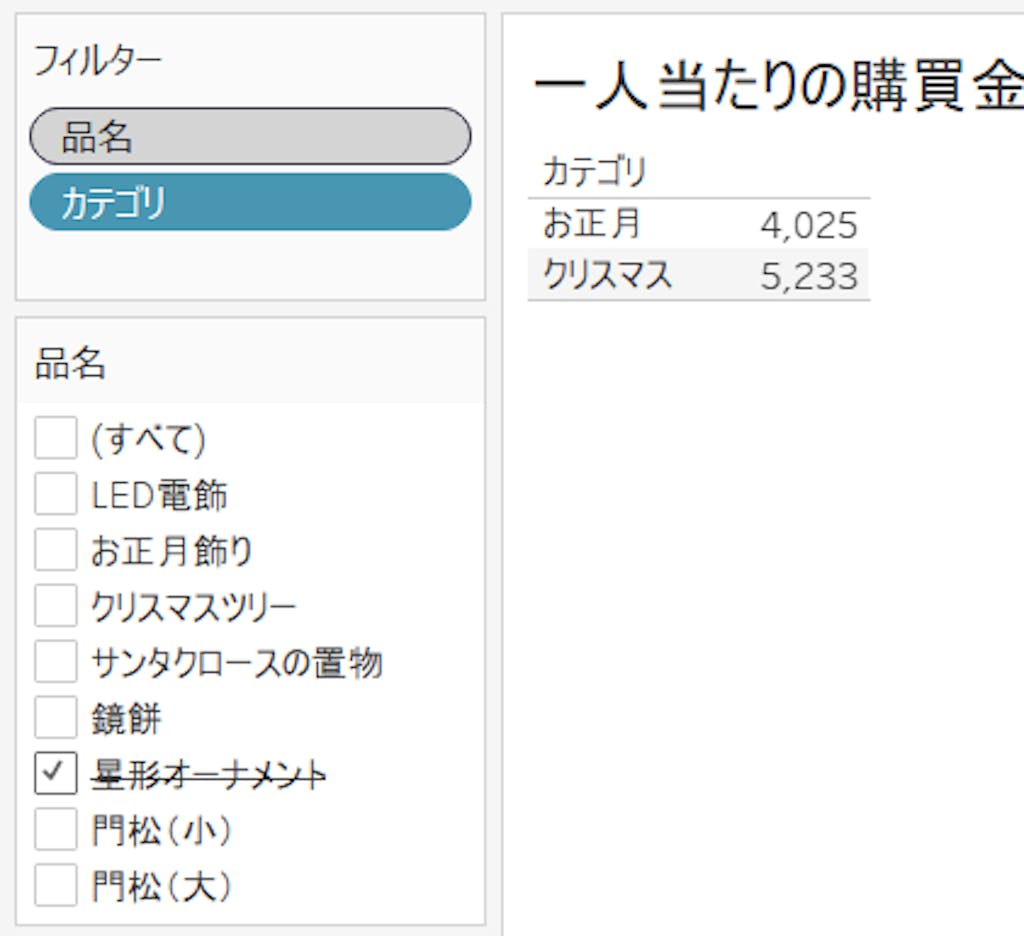Check the 門松(小) checkbox
This screenshot has width=1024, height=936.
[55, 829]
